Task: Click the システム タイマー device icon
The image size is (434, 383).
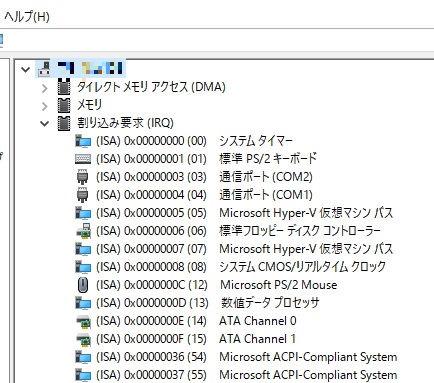Action: point(83,141)
